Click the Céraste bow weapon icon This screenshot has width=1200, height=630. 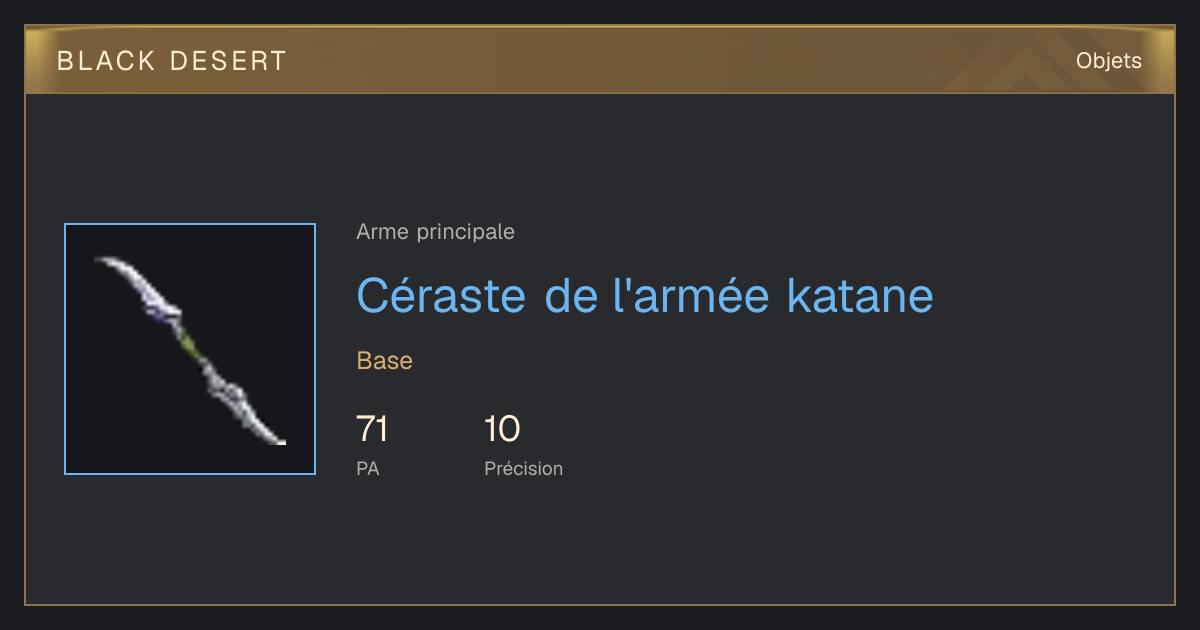(x=190, y=349)
